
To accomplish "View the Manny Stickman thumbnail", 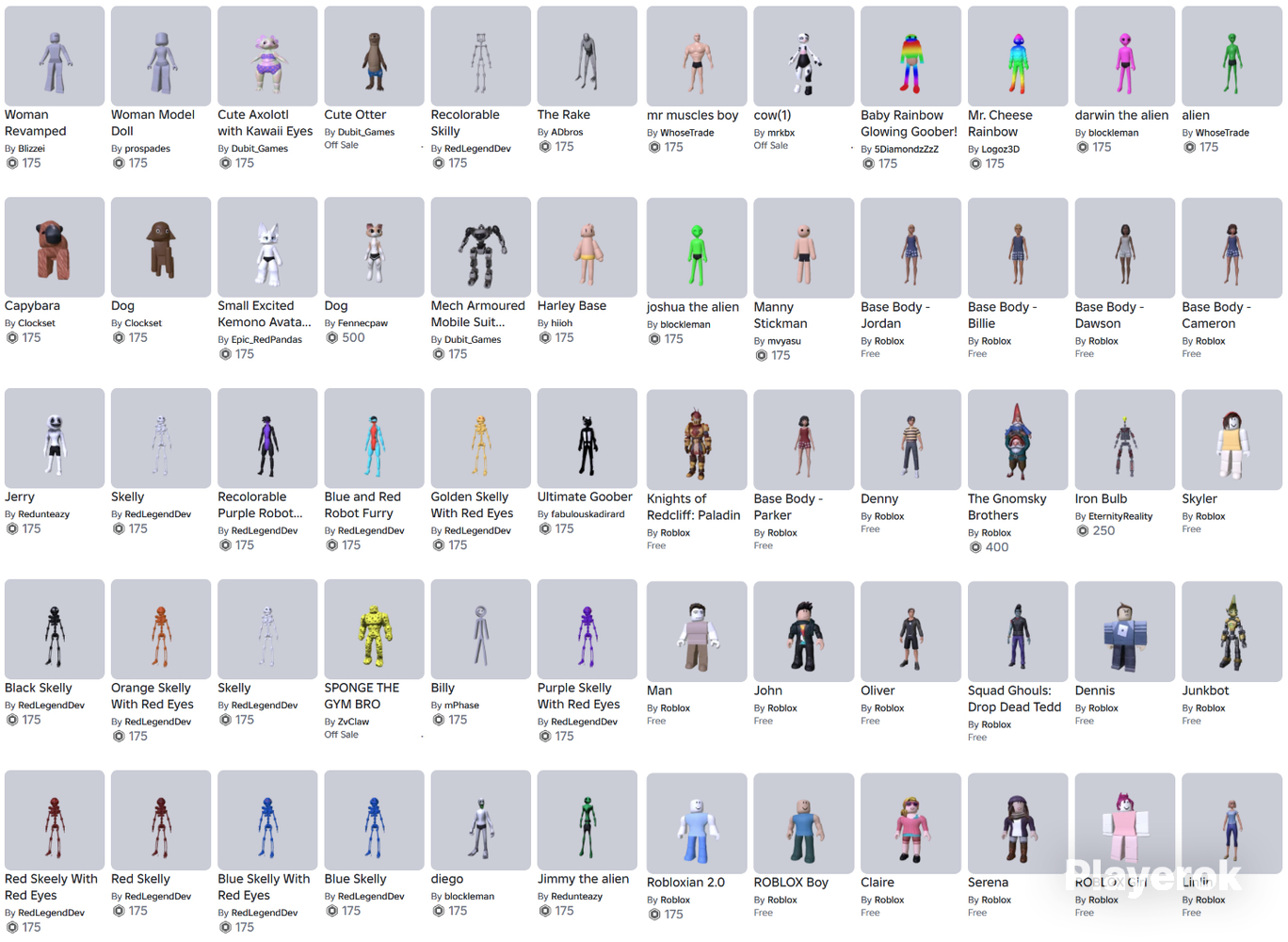I will tap(803, 248).
